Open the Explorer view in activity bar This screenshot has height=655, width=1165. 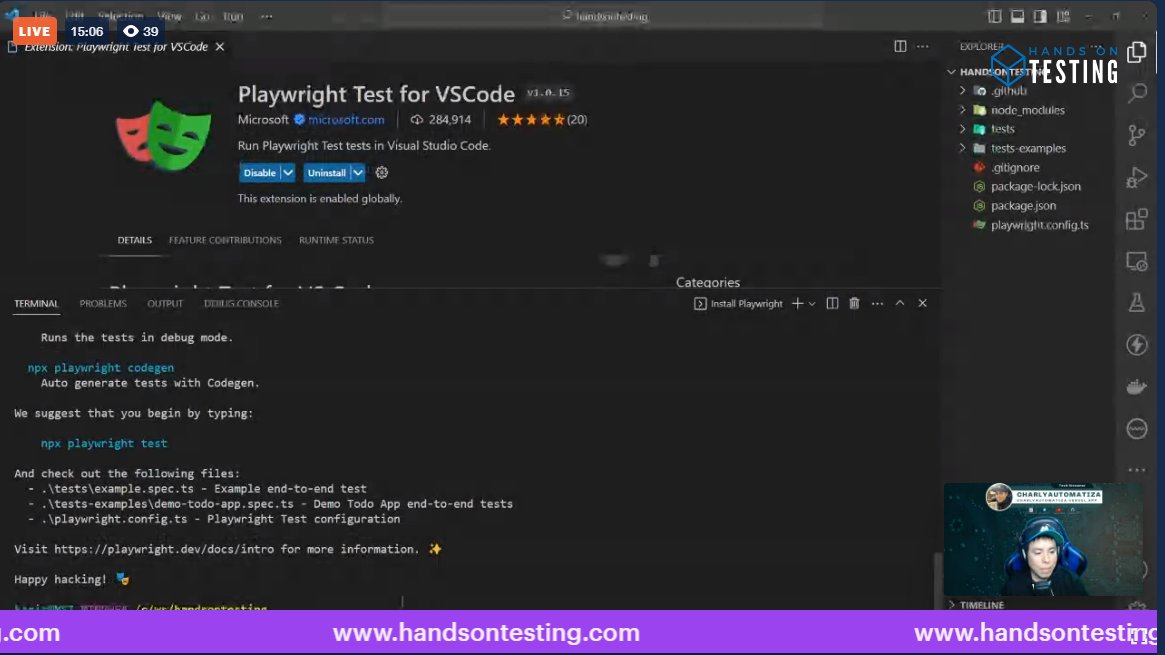[x=1137, y=52]
